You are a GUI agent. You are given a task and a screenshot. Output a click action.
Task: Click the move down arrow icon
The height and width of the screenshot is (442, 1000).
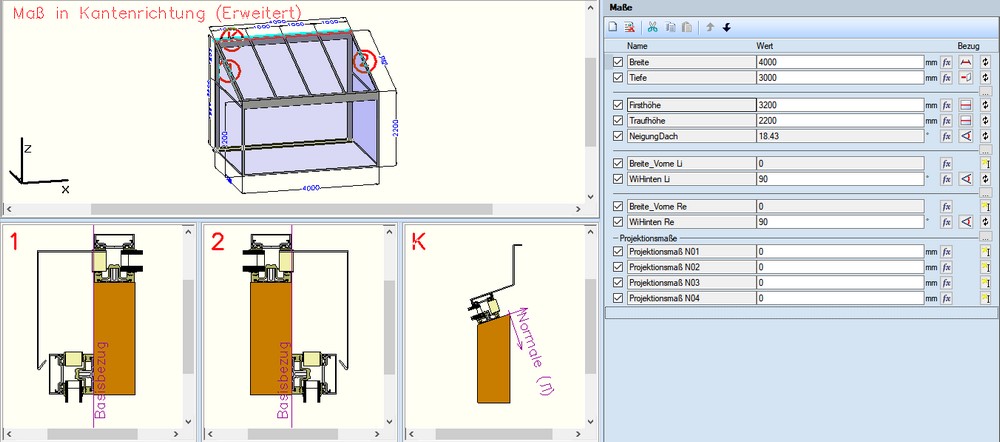coord(727,27)
